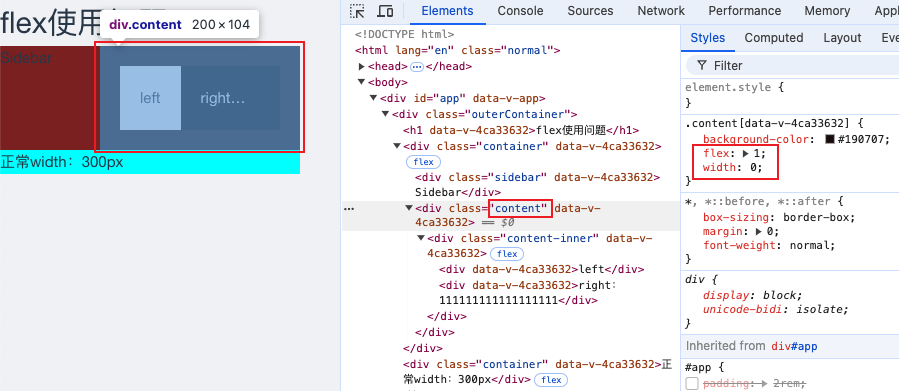Screen dimensions: 899x391
Task: Click the box-sizing: border-box declaration
Action: tap(779, 217)
